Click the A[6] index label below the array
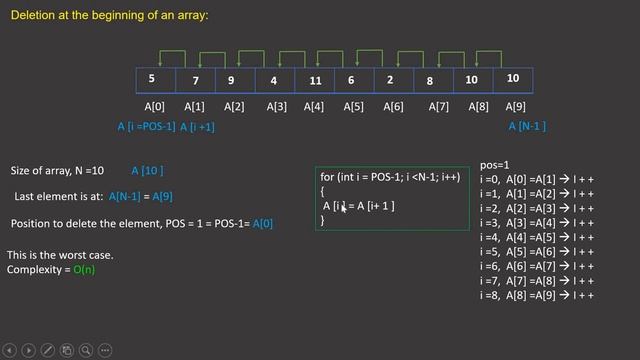 pos(393,107)
